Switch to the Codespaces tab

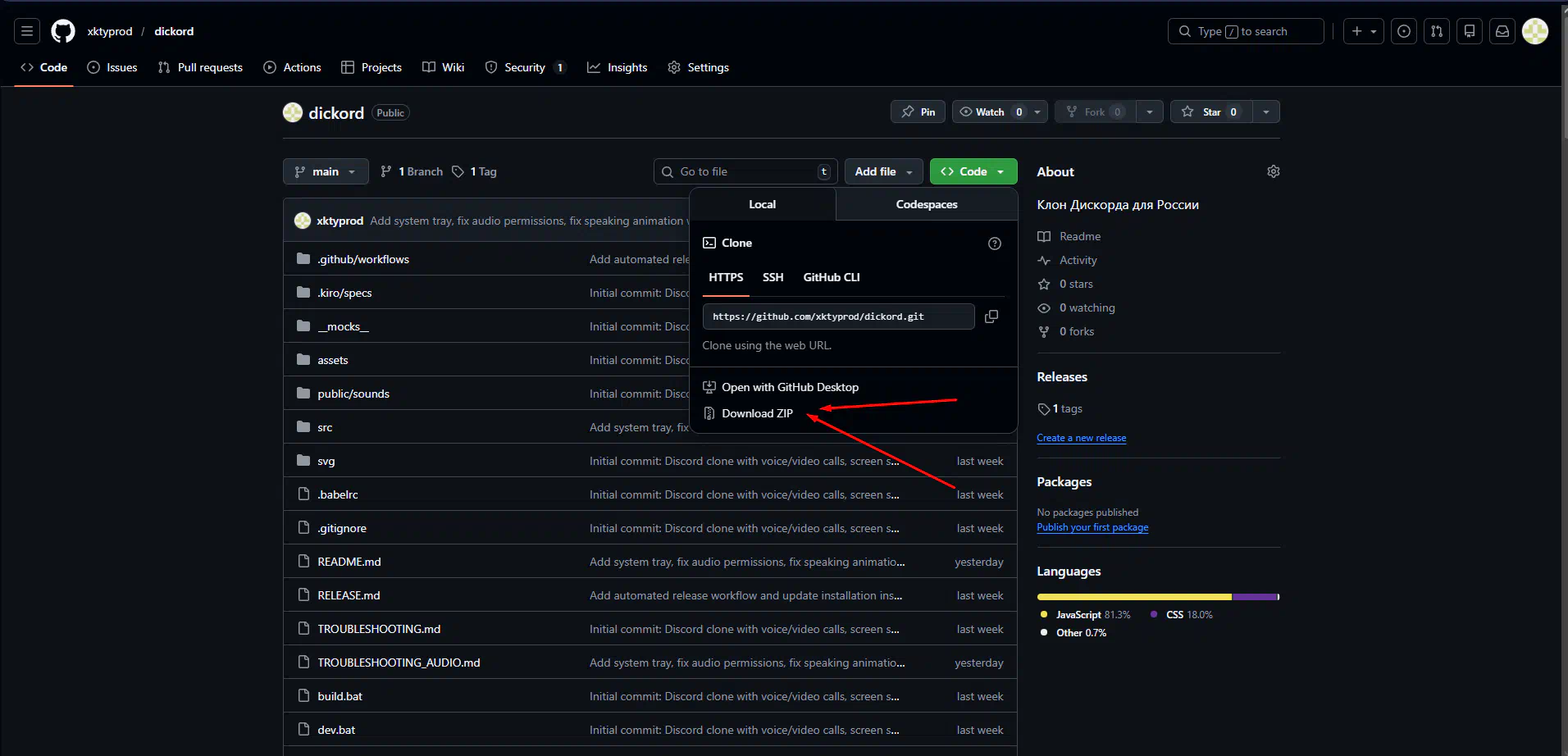[x=926, y=204]
